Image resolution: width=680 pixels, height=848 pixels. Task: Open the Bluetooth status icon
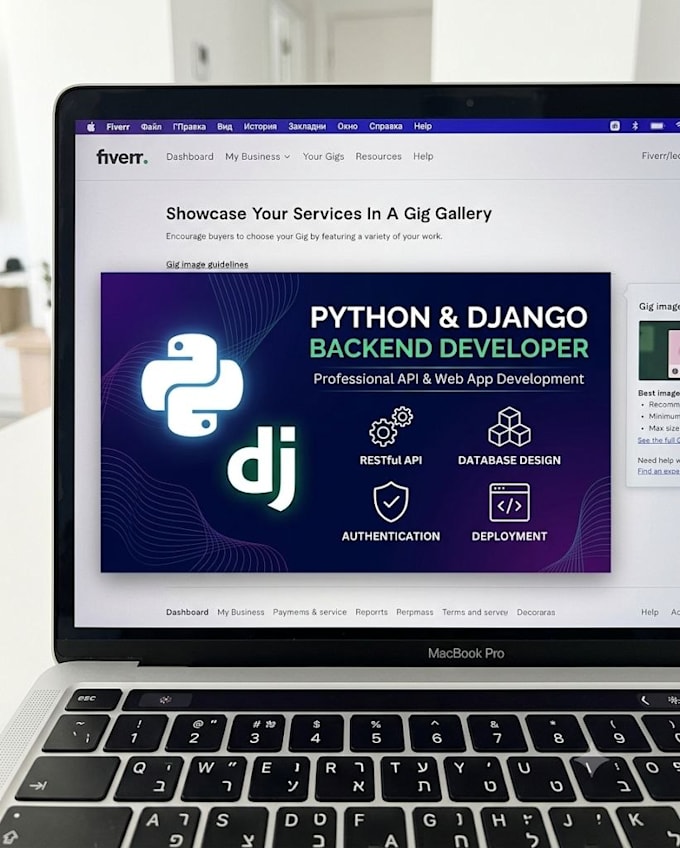(635, 125)
